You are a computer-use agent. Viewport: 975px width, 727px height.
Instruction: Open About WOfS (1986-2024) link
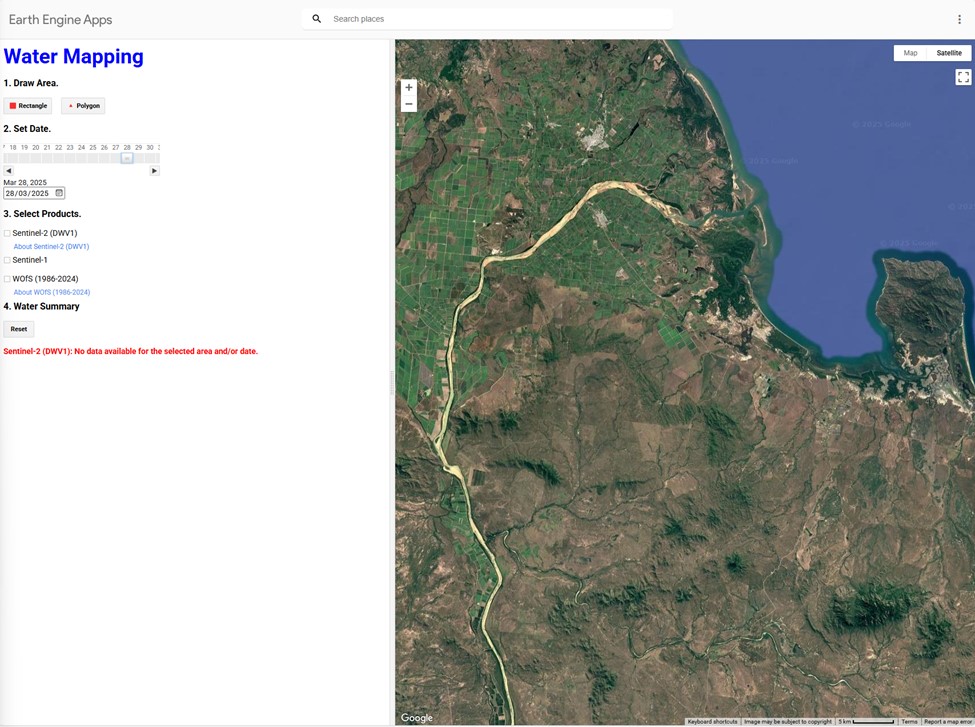tap(52, 292)
